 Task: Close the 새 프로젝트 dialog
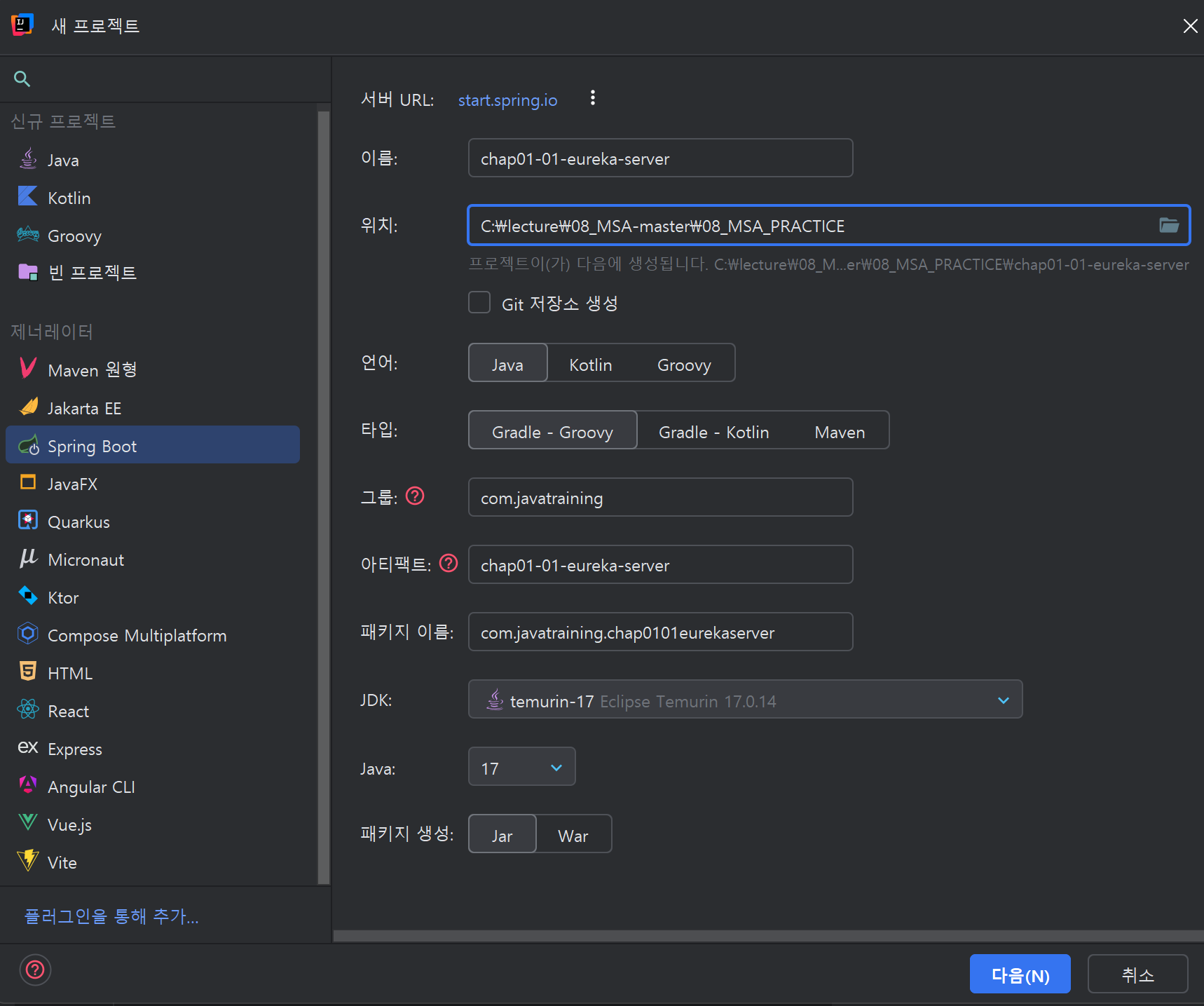tap(1190, 27)
